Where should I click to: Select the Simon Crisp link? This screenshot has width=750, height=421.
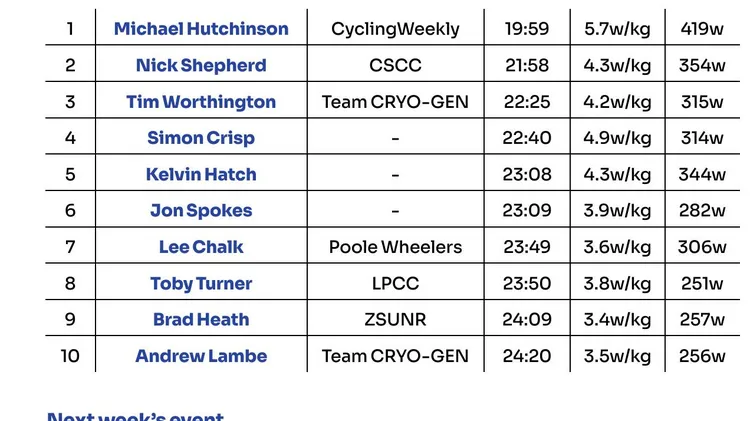(201, 138)
